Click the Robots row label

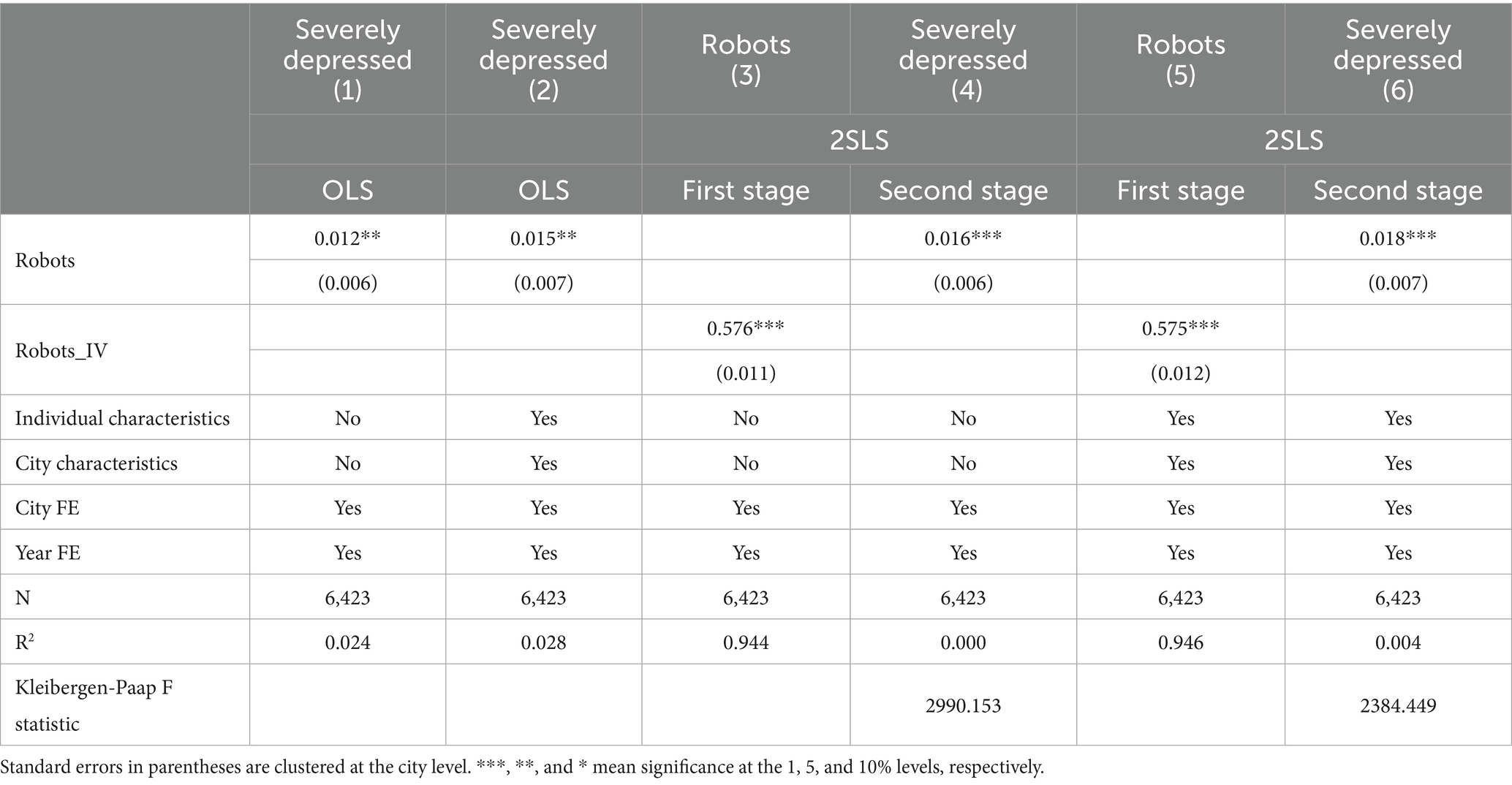[x=45, y=260]
